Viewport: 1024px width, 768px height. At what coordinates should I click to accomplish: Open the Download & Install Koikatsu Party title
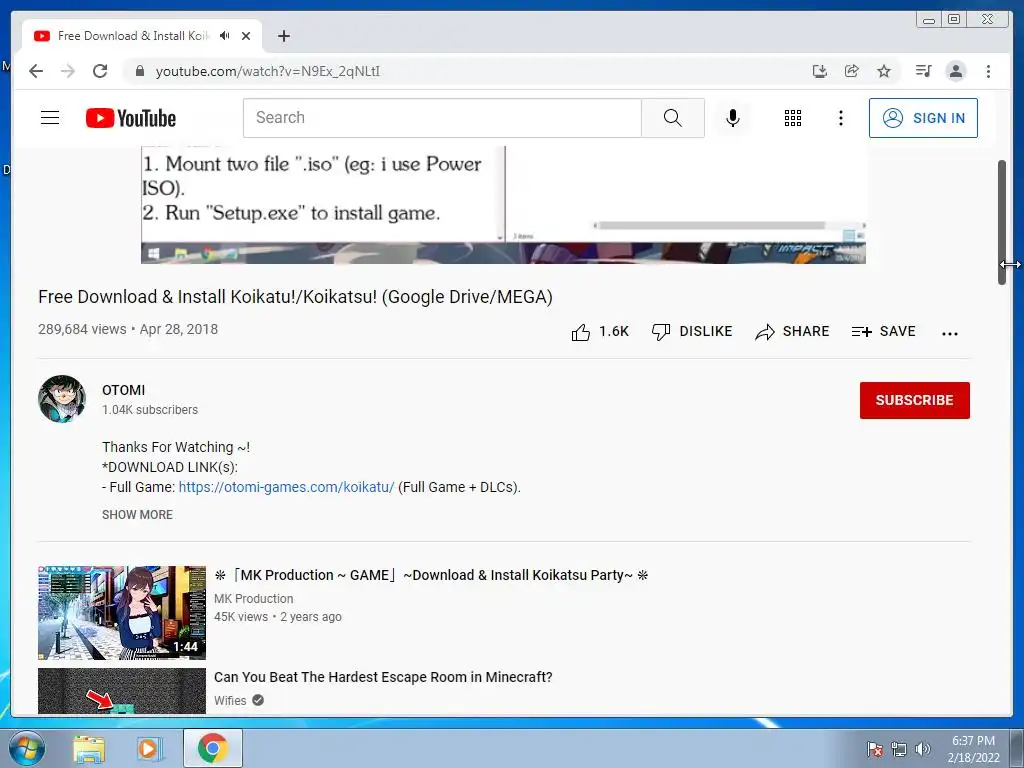[431, 575]
